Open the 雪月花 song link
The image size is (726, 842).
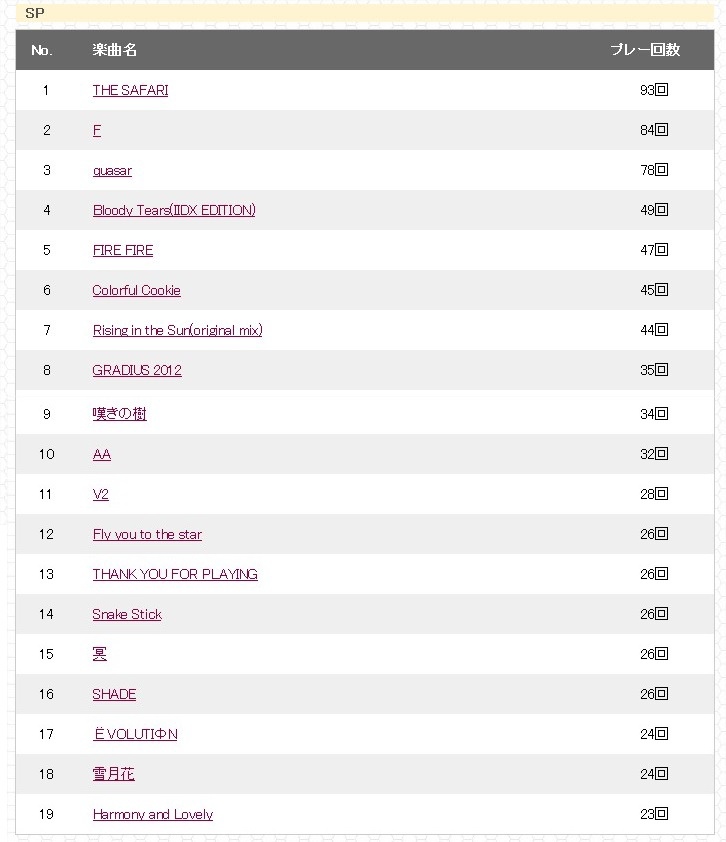pyautogui.click(x=113, y=774)
